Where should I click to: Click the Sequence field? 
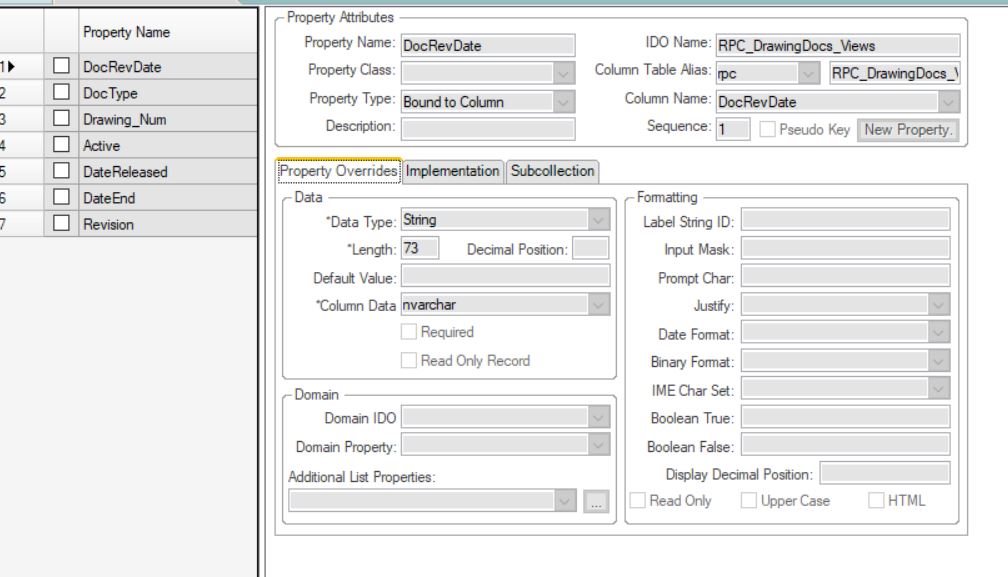(x=733, y=129)
